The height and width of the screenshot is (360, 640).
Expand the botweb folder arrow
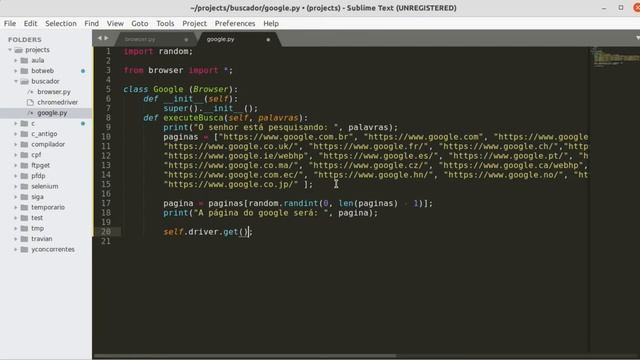tap(16, 71)
